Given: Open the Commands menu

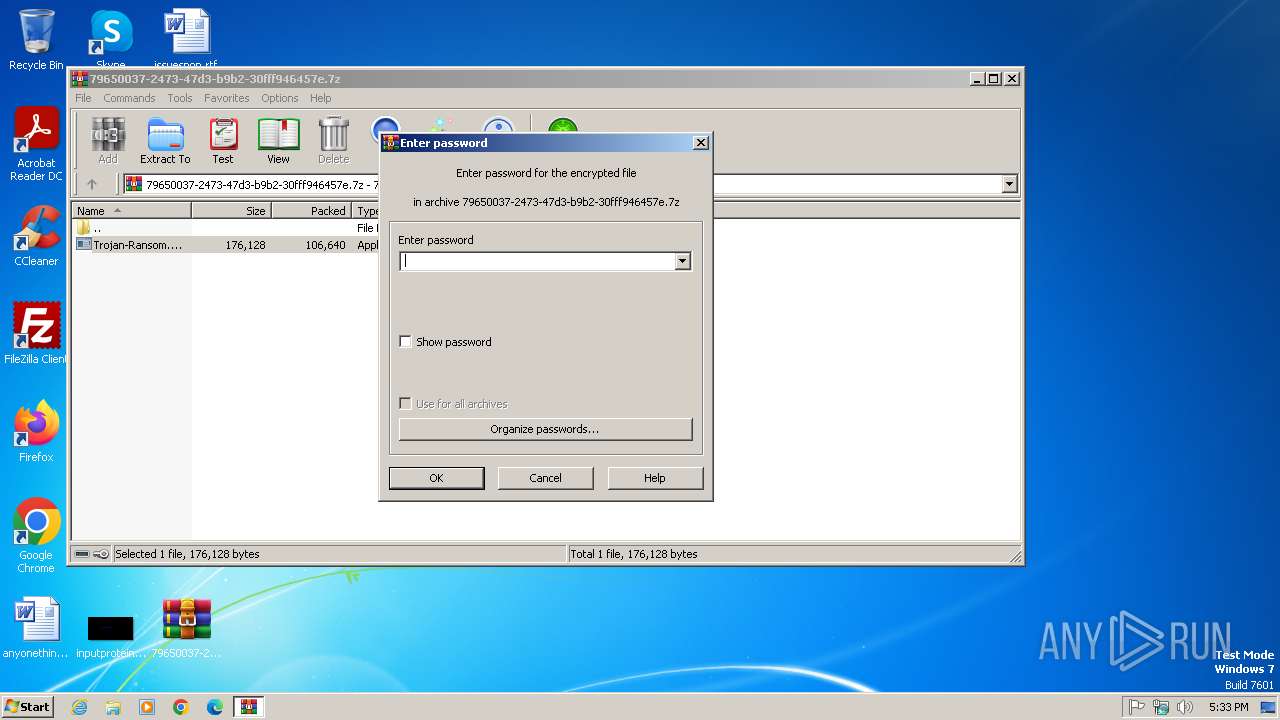Looking at the screenshot, I should pos(129,98).
